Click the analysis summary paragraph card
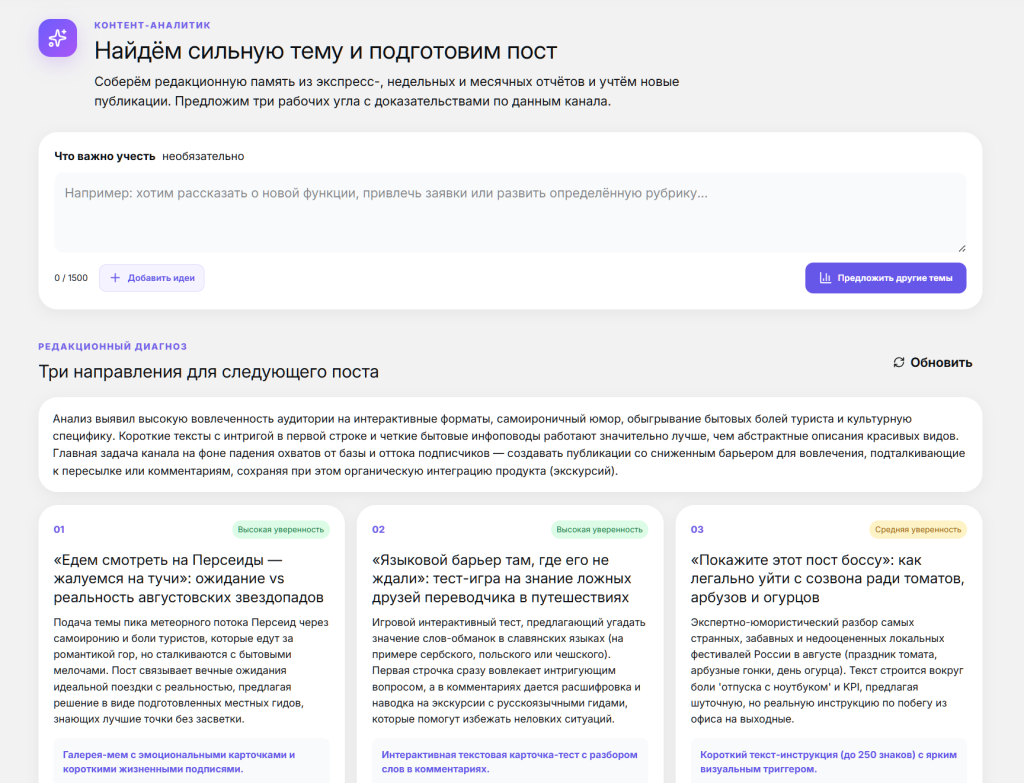The height and width of the screenshot is (783, 1024). (510, 445)
